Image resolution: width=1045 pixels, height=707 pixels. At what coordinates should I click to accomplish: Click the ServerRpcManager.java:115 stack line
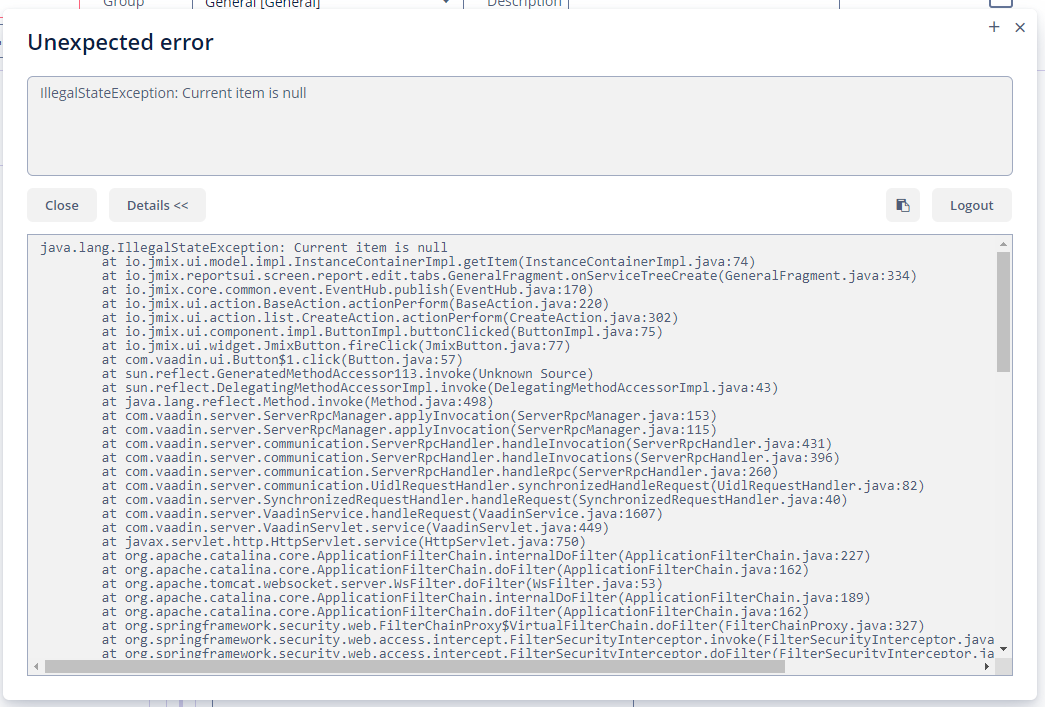[409, 430]
